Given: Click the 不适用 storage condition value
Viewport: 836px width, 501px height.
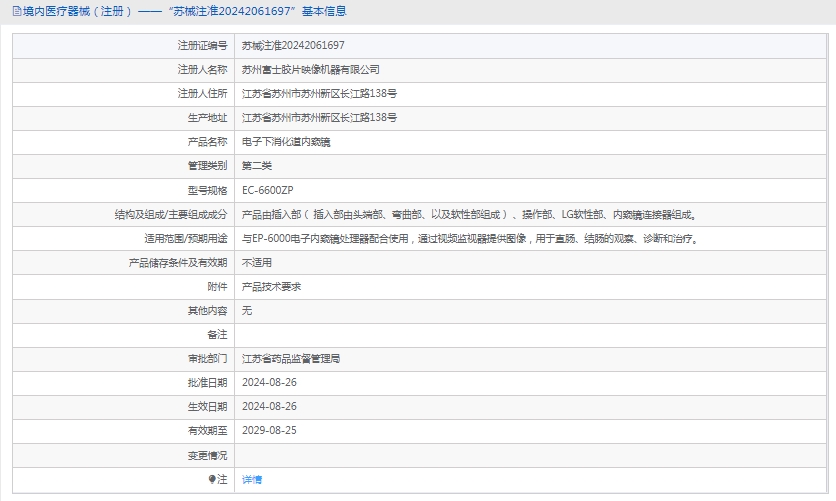Looking at the screenshot, I should point(257,263).
